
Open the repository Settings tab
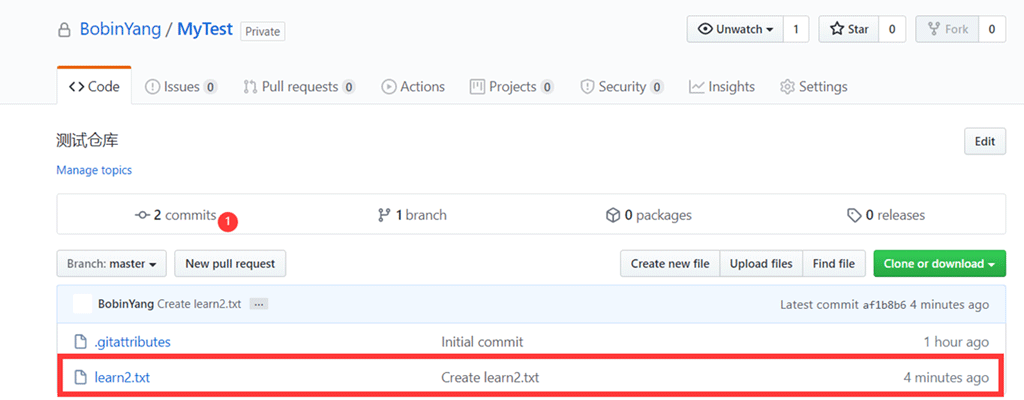coord(814,86)
